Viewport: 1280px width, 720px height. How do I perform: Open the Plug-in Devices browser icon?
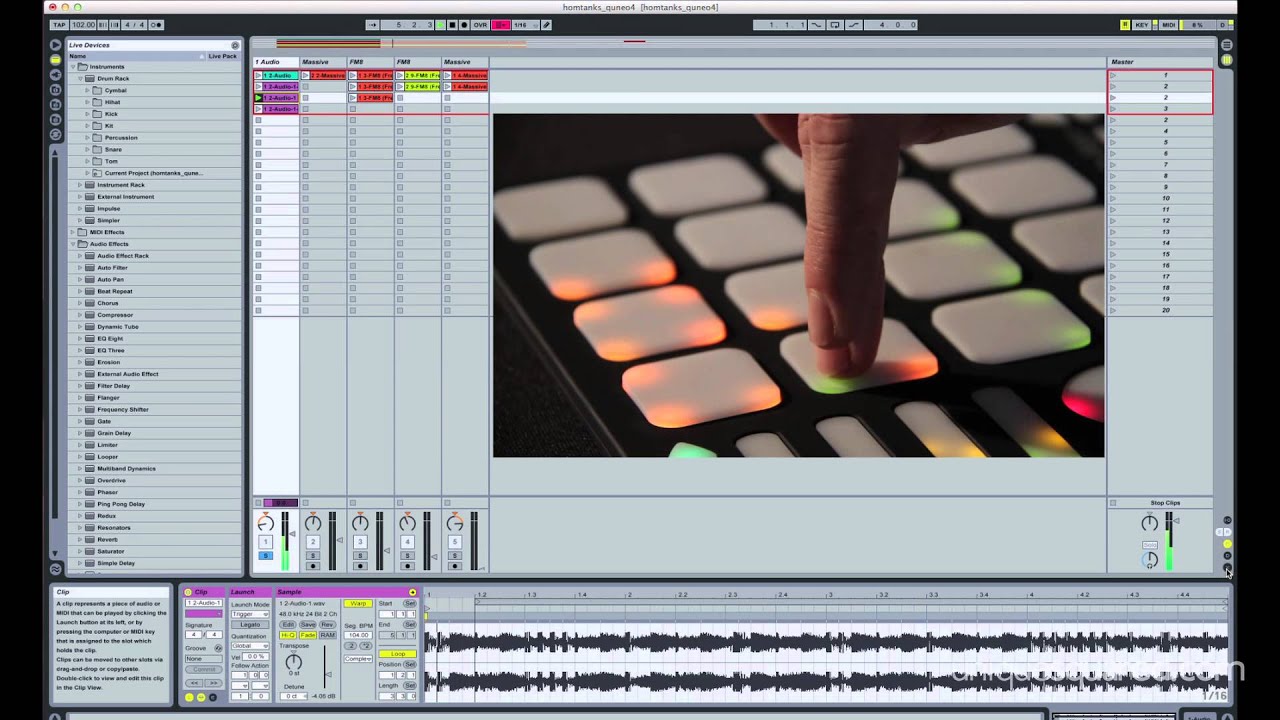pos(56,75)
